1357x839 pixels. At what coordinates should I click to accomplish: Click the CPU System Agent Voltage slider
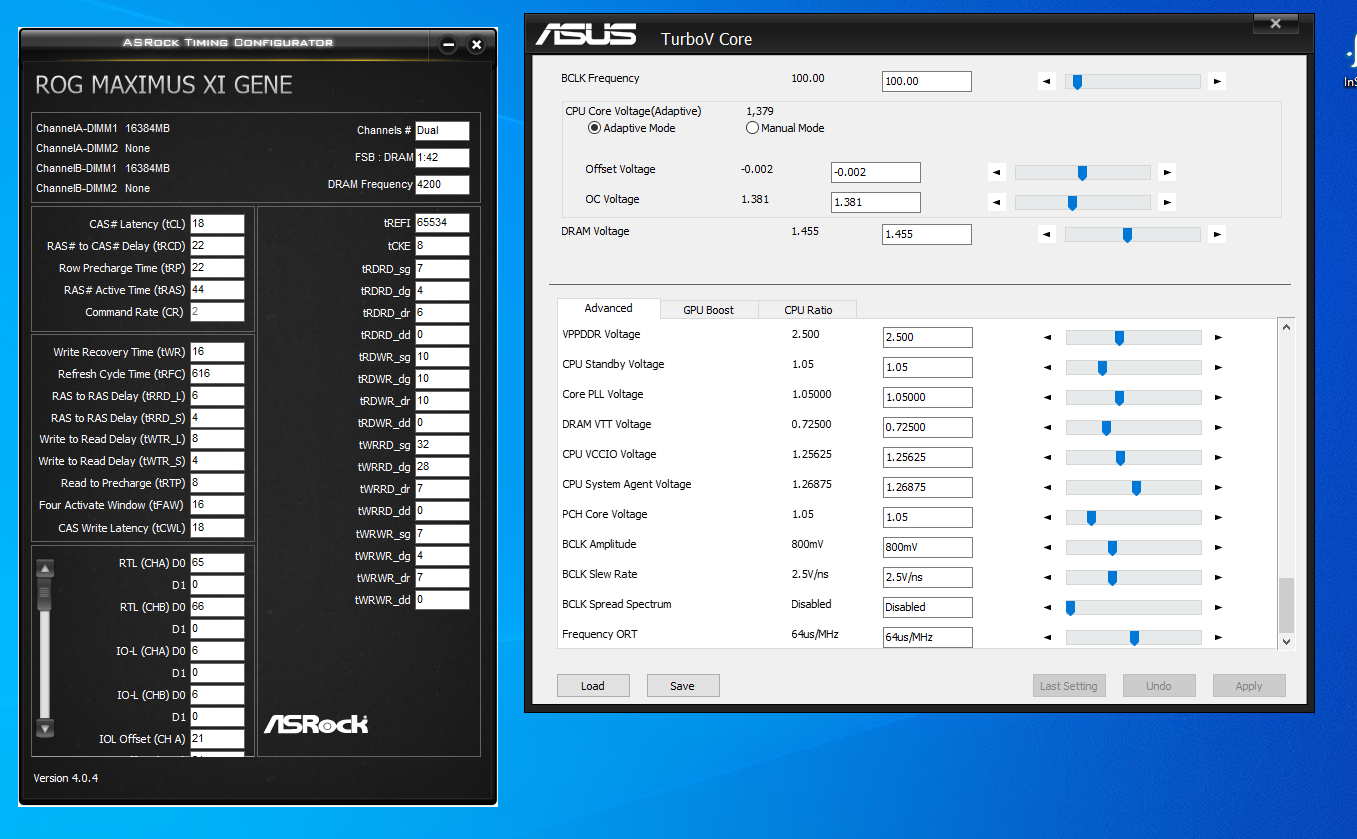point(1133,488)
